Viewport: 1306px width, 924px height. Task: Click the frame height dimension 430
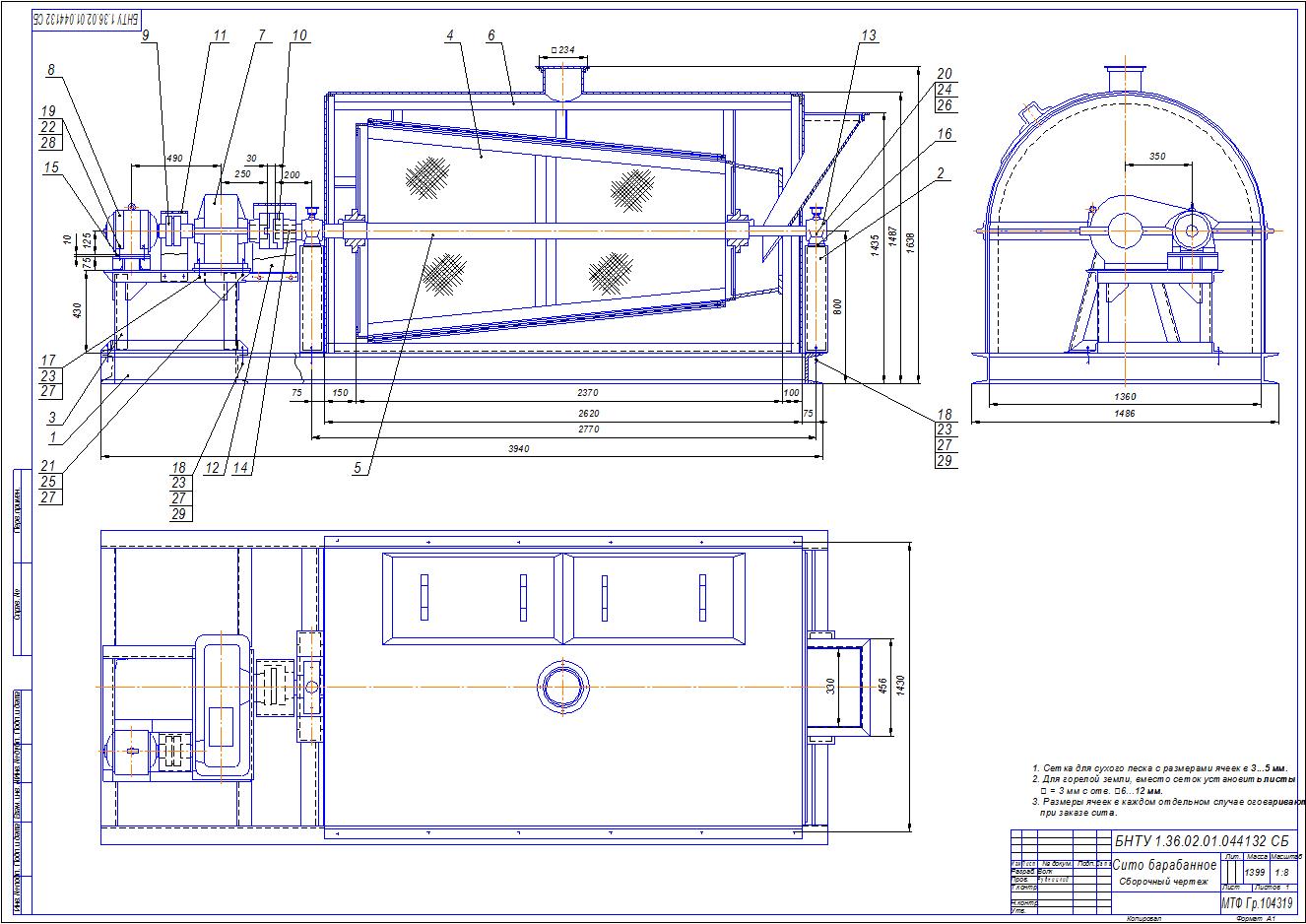[x=78, y=309]
